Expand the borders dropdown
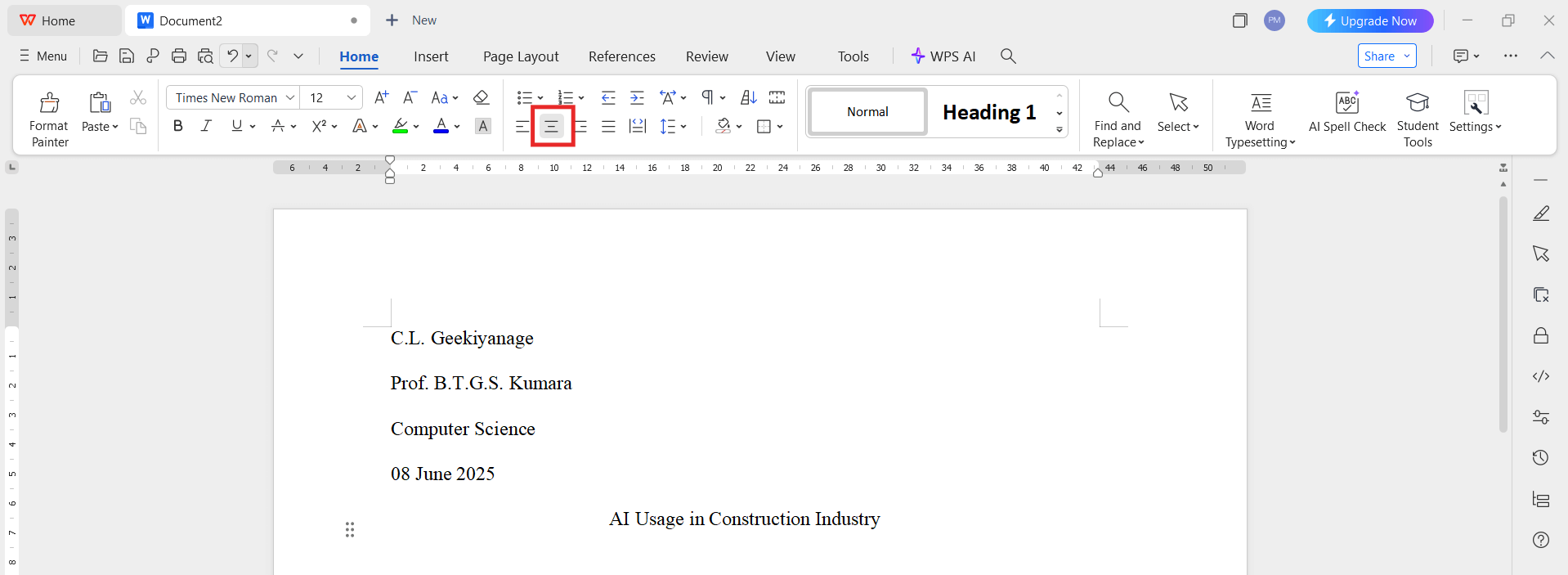The height and width of the screenshot is (575, 1568). point(780,127)
